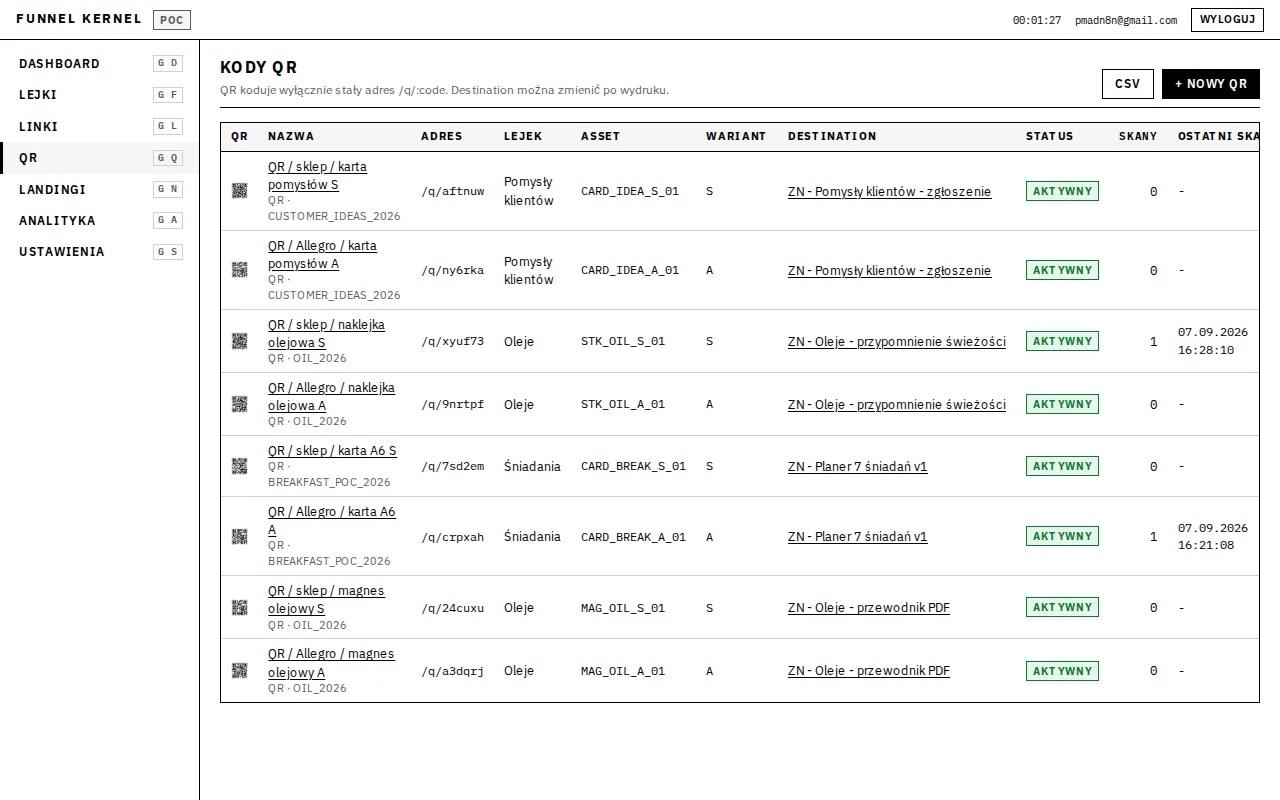Open Analityka section in sidebar
This screenshot has width=1280, height=800.
click(99, 220)
